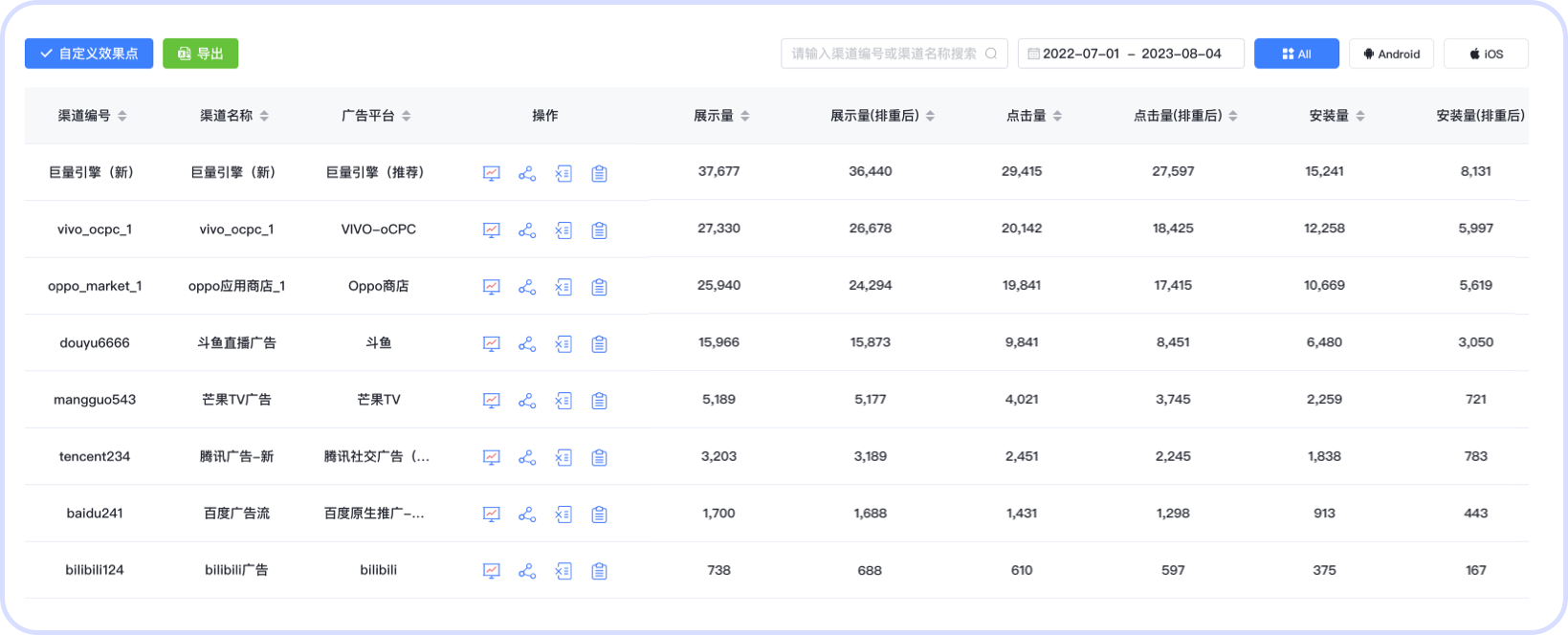Switch to the Android platform filter
Screen dimensions: 1568x635
(x=1391, y=54)
